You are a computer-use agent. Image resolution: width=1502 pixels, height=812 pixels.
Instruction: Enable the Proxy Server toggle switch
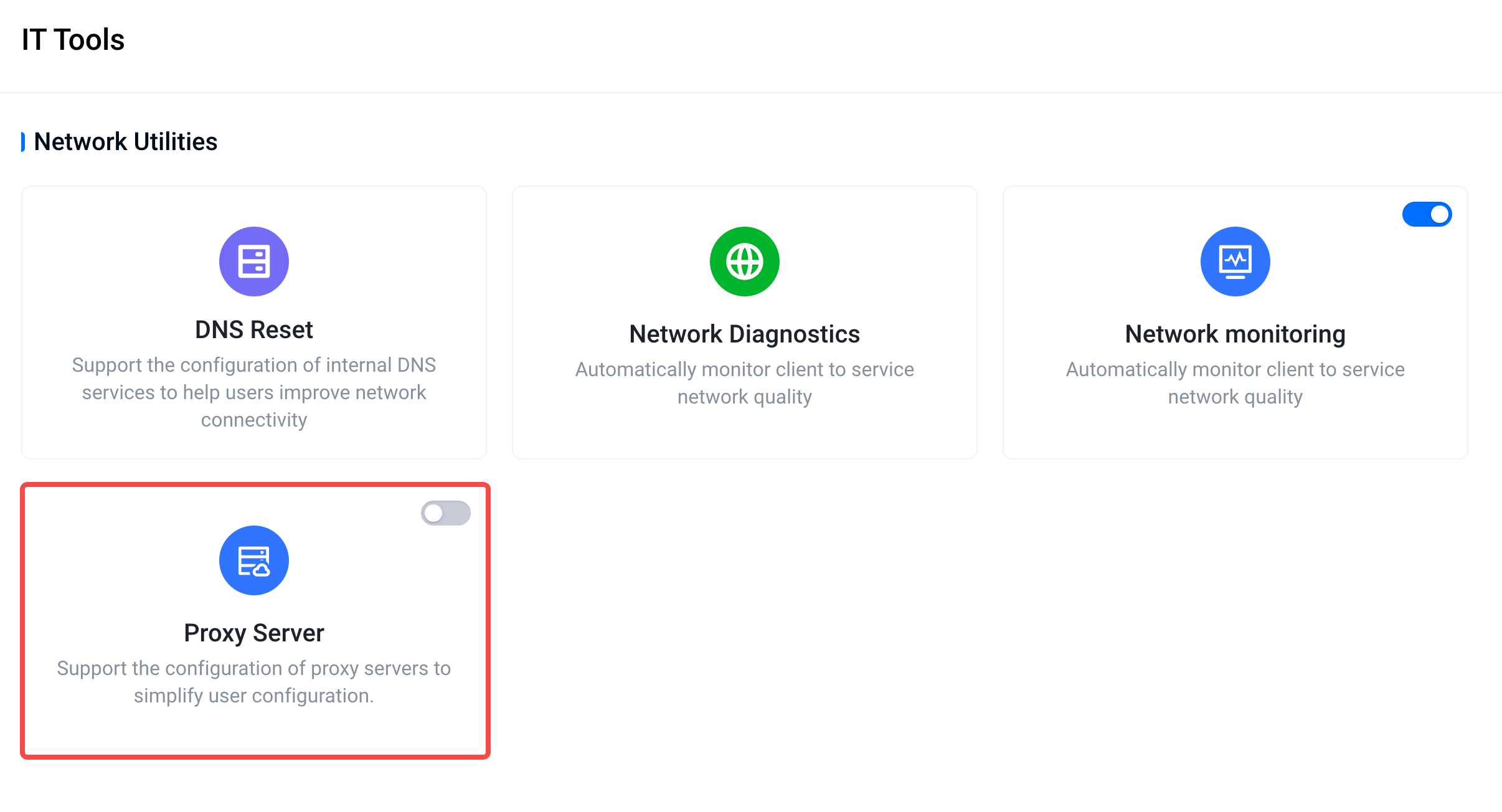pos(445,513)
